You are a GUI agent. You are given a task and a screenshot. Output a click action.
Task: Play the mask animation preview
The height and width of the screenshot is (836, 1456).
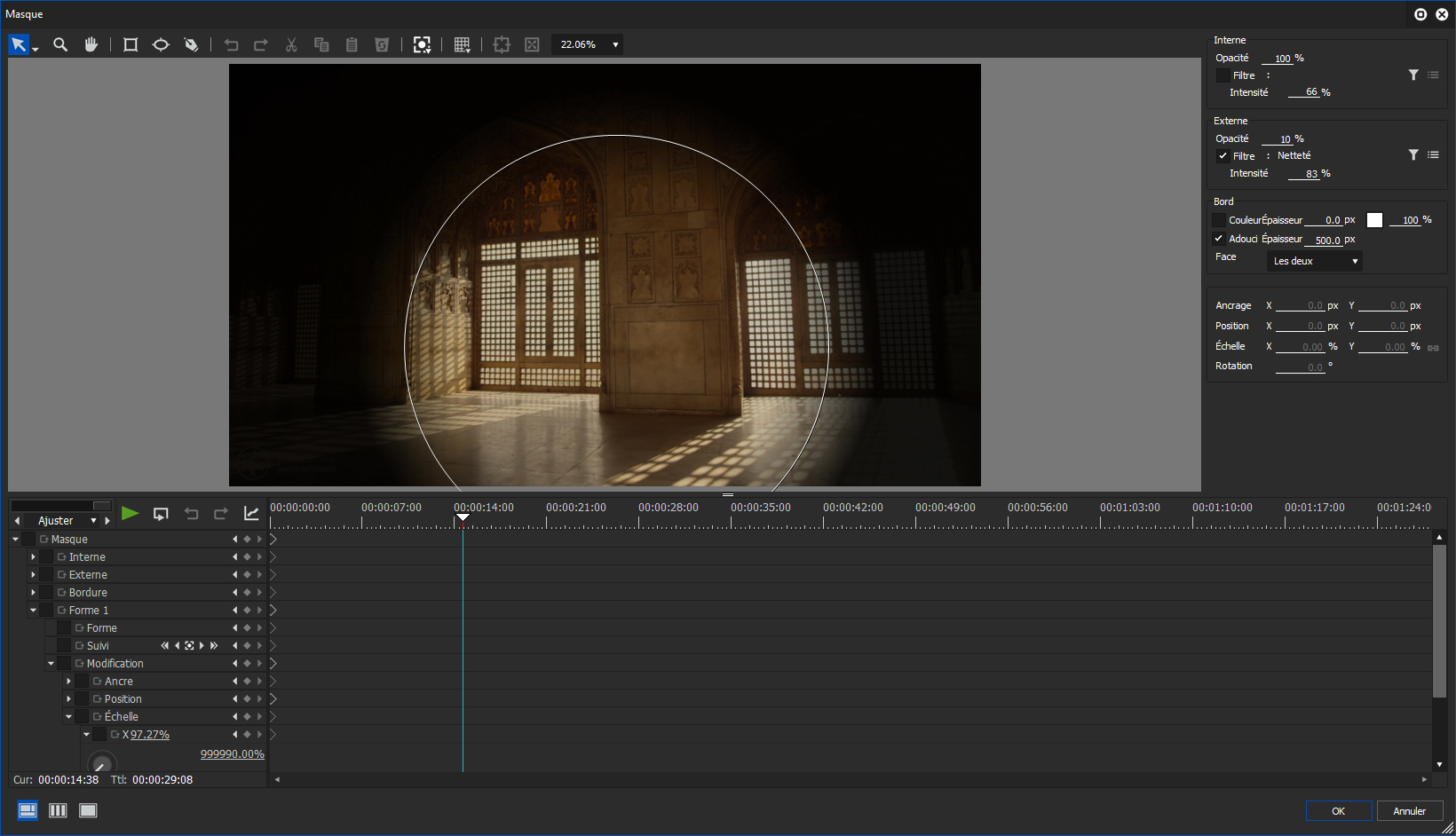(x=130, y=513)
